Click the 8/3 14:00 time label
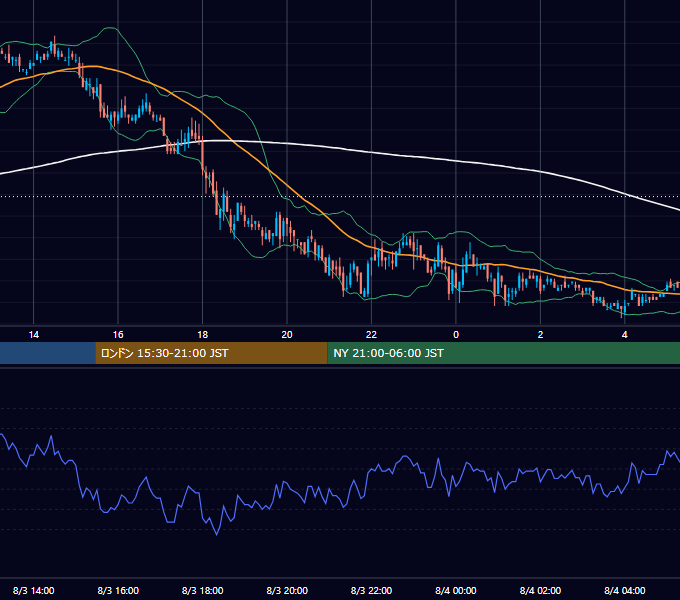 (33, 590)
